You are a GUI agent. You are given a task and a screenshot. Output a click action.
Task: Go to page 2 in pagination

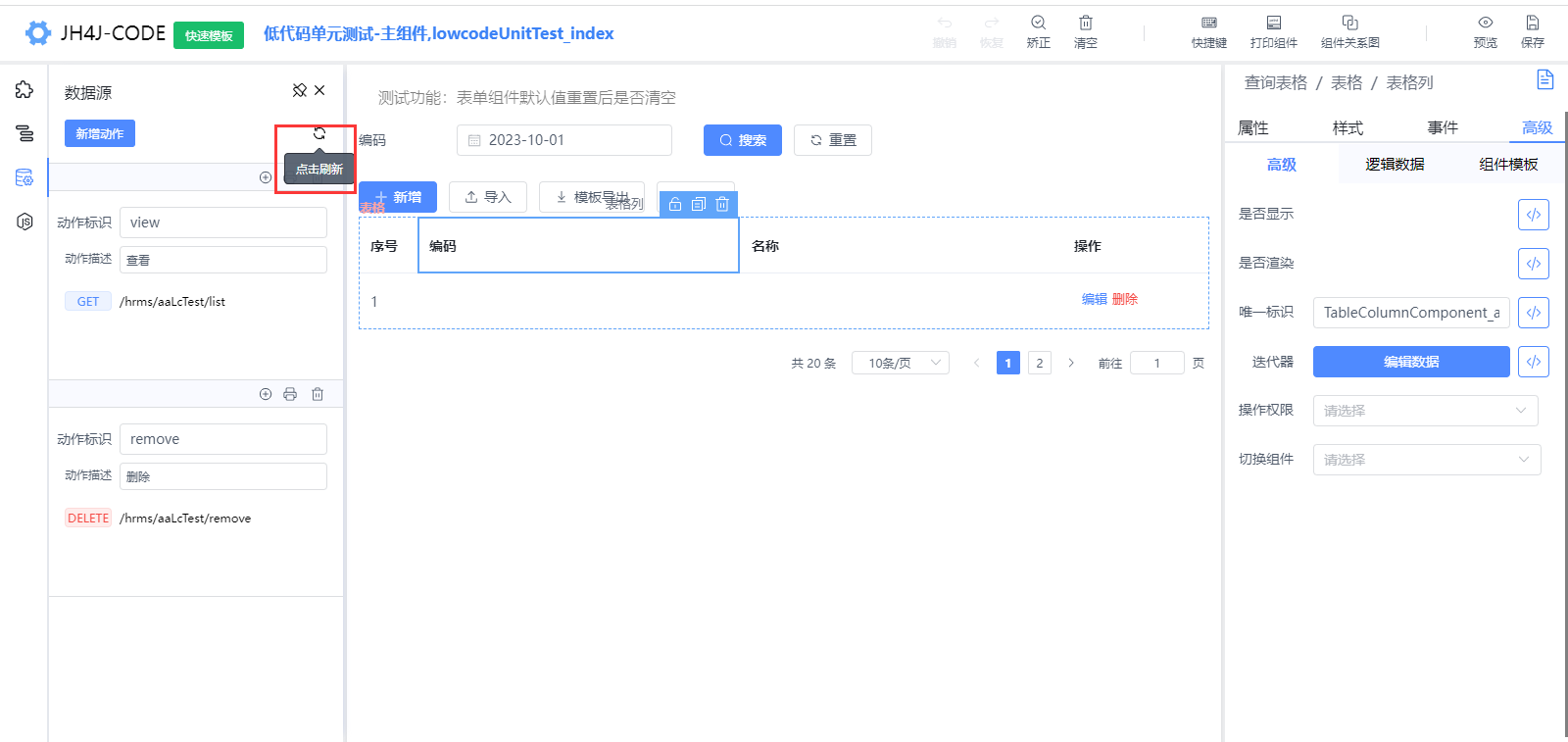click(1040, 363)
